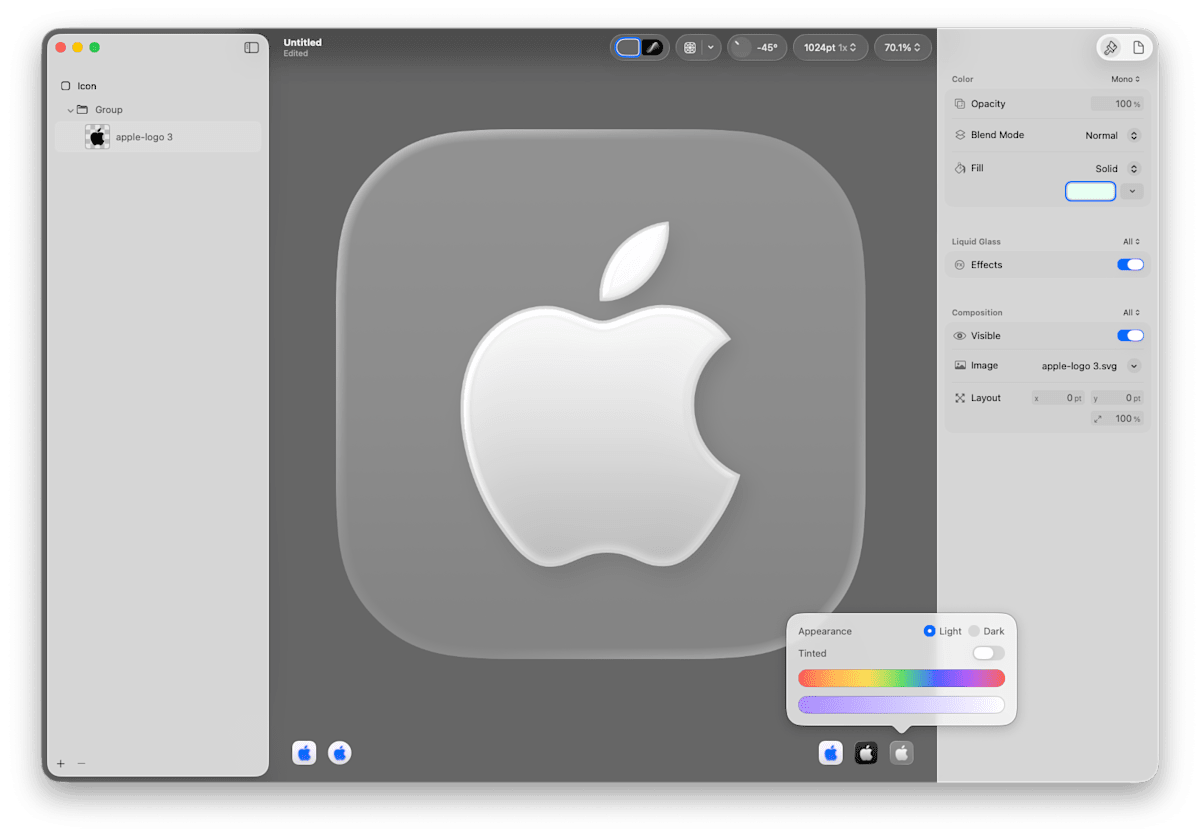This screenshot has height=837, width=1200.
Task: Edit the Opacity 100% field
Action: click(x=1116, y=104)
